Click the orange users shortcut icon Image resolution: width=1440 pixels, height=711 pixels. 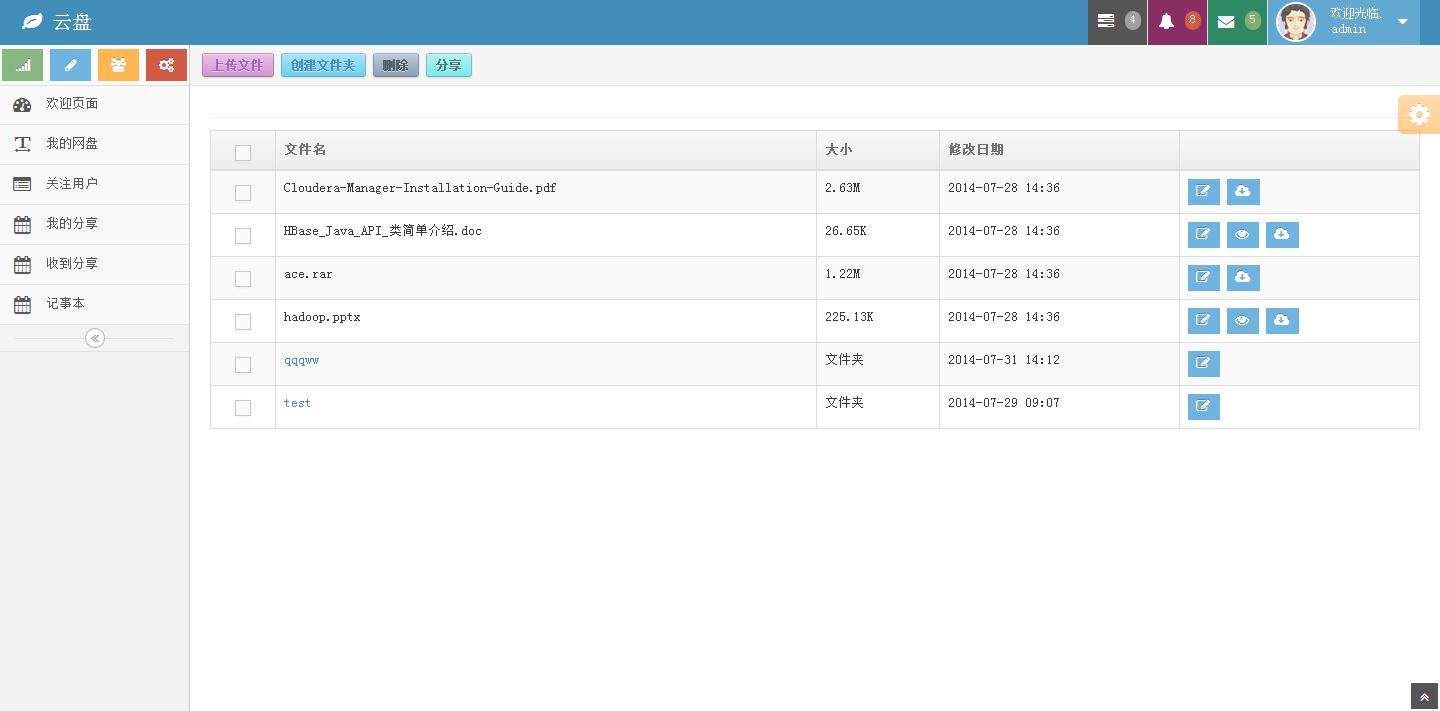118,65
